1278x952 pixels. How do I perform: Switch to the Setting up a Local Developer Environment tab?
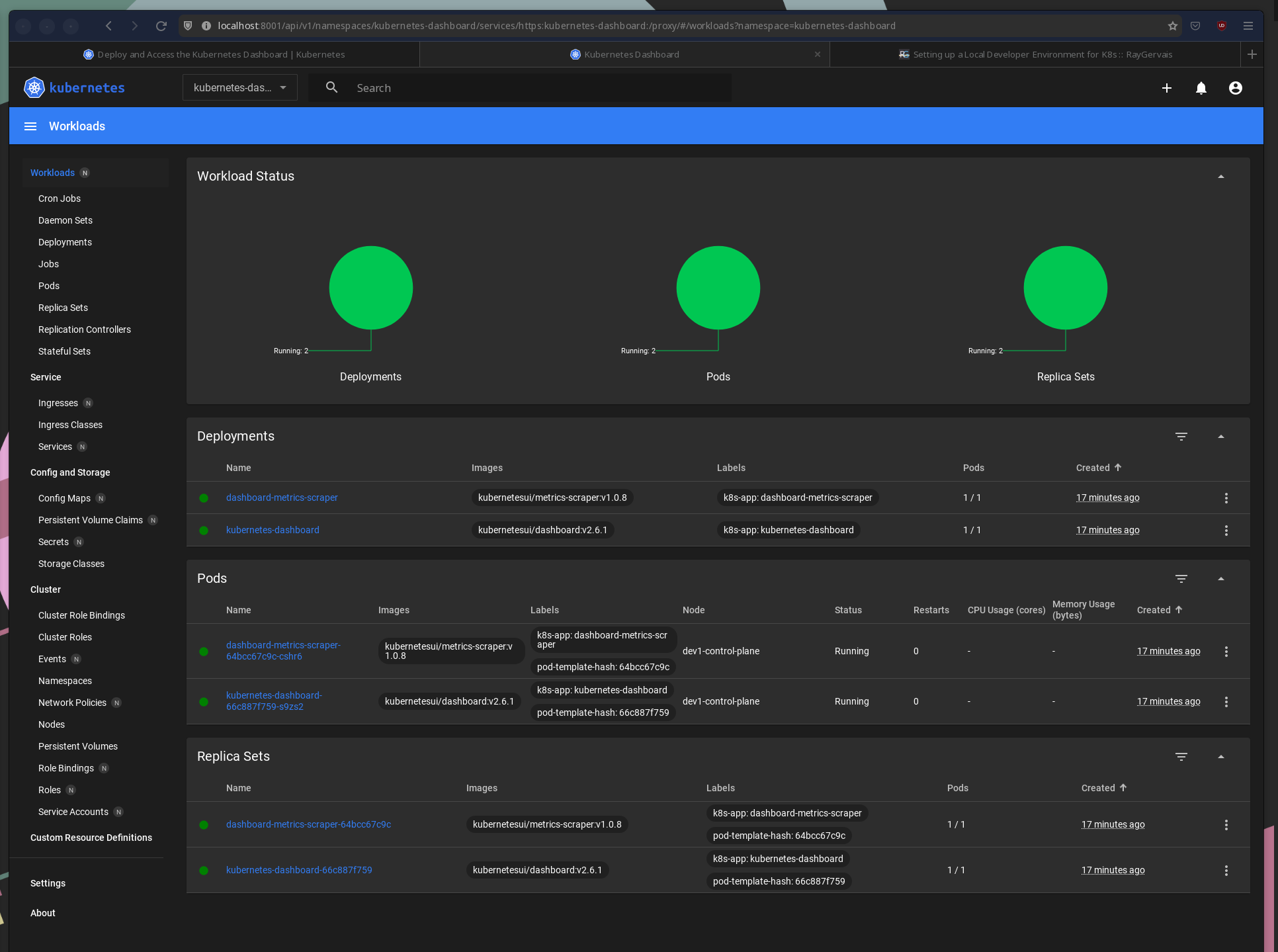[x=1035, y=54]
